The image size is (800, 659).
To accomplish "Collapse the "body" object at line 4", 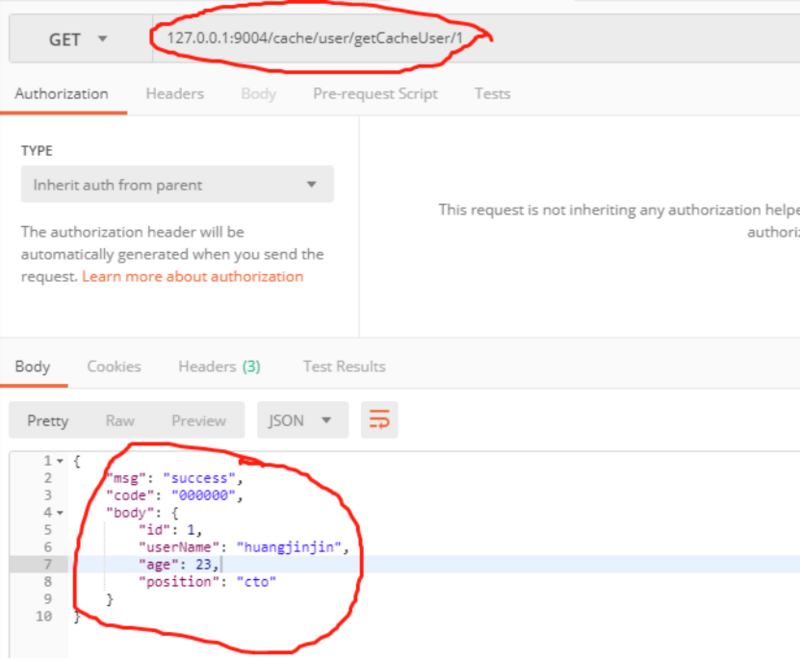I will 60,513.
